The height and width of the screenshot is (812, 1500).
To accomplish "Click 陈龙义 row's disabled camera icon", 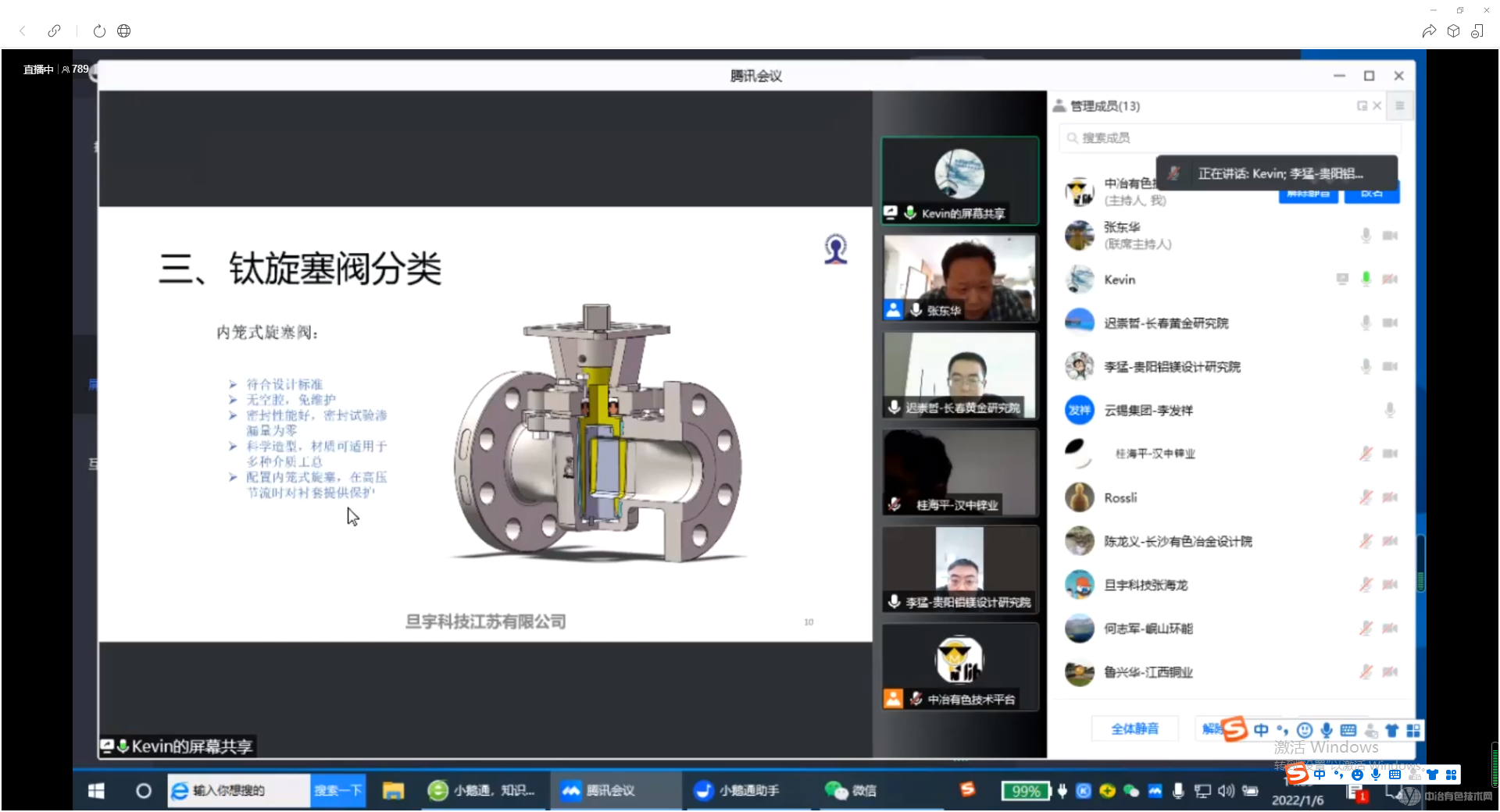I will 1390,541.
